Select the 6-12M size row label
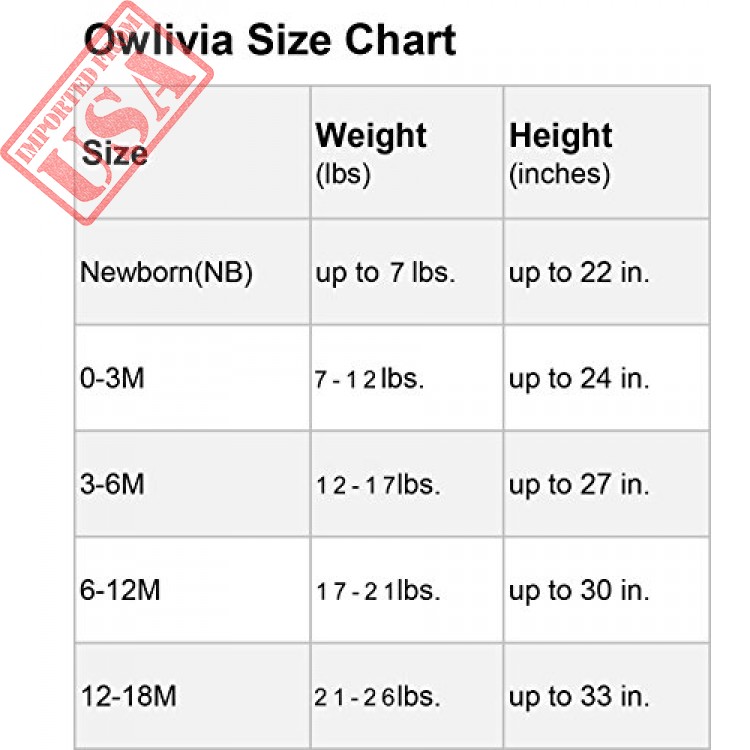This screenshot has height=750, width=750. tap(193, 590)
